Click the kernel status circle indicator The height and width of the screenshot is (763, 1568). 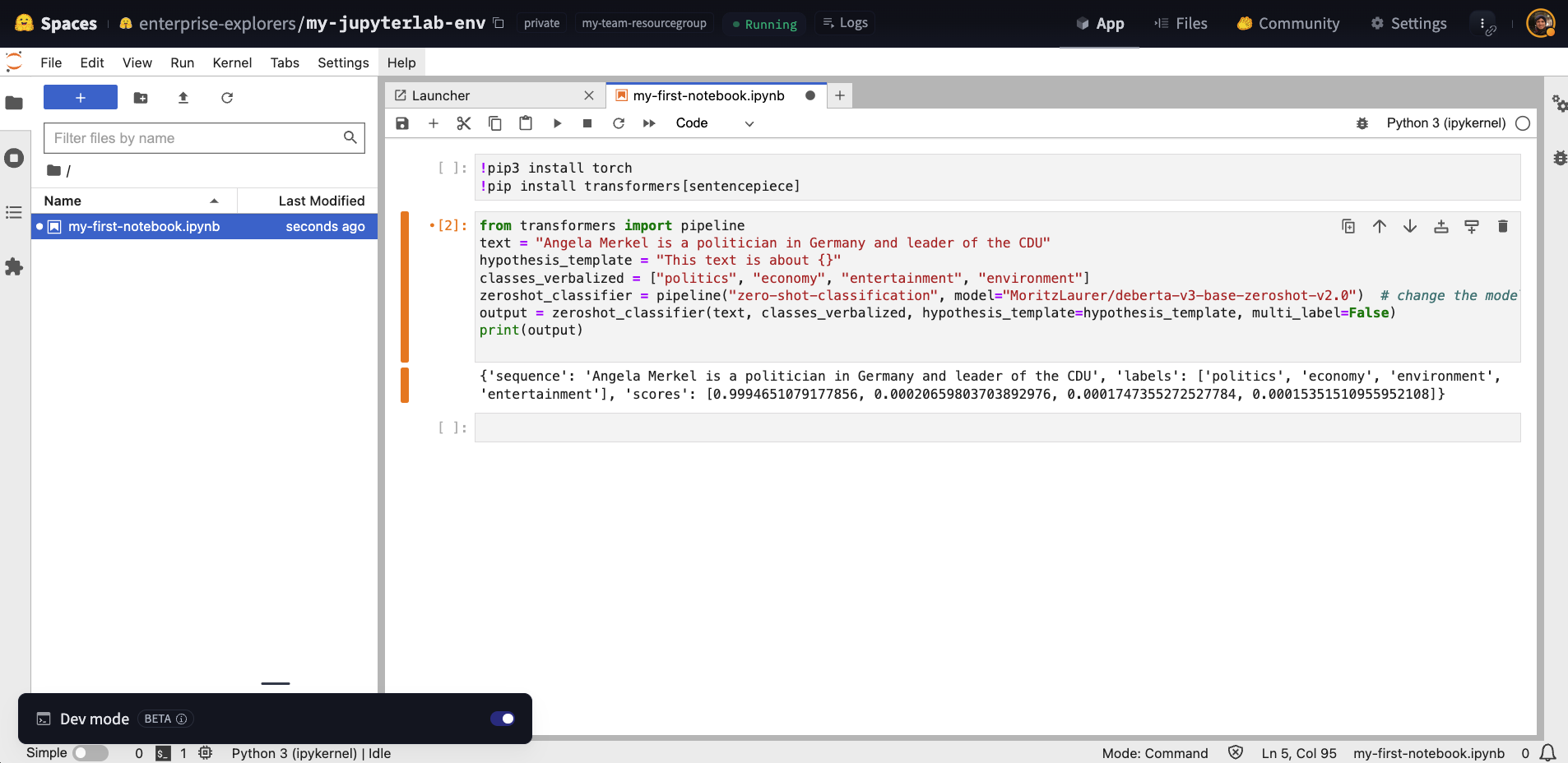(x=1523, y=123)
